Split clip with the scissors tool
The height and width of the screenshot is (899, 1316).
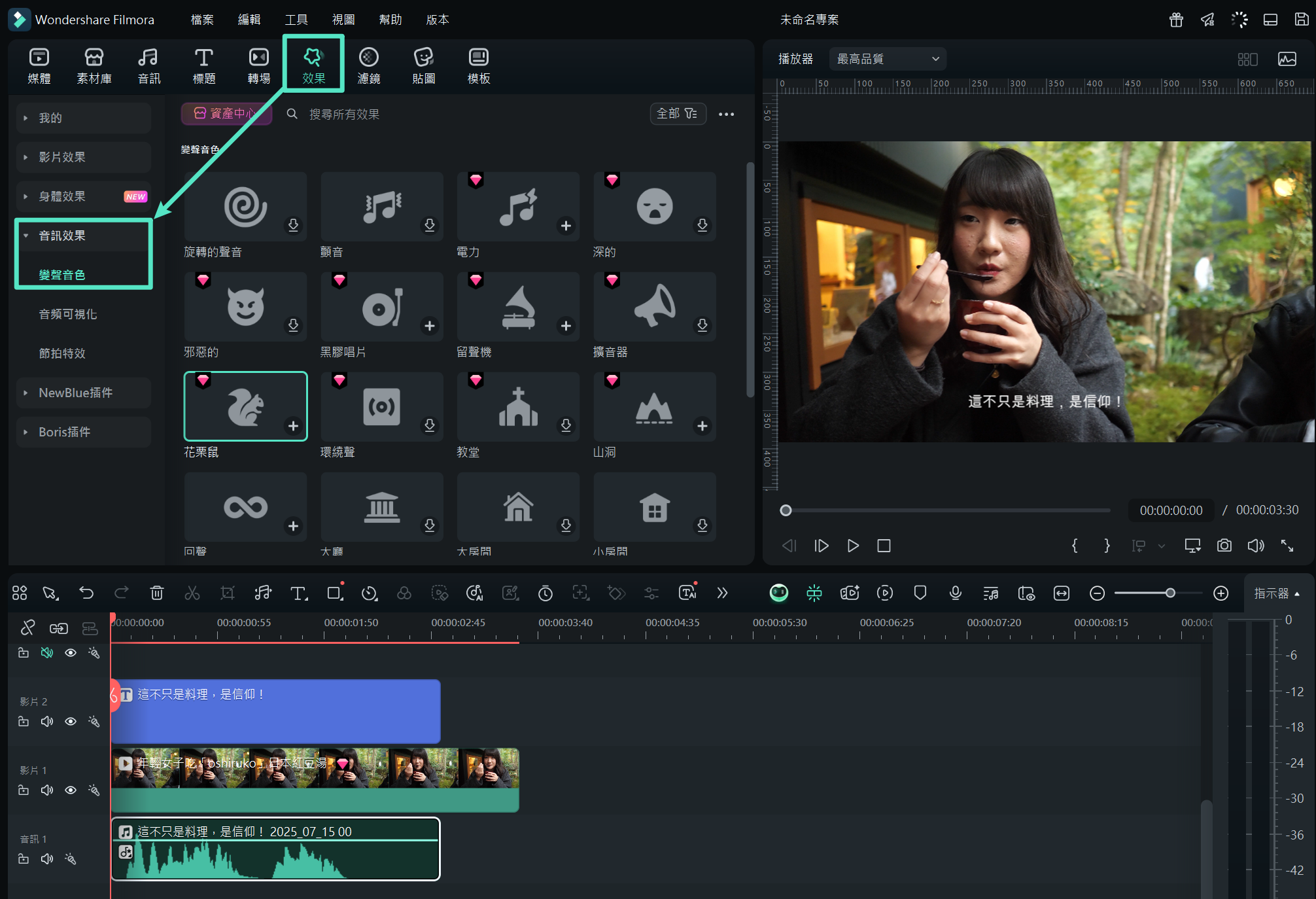coord(192,593)
